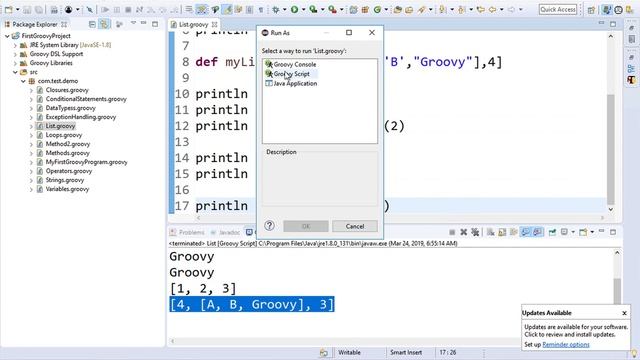Screen dimensions: 640x360
Task: Click the green Run toolbar icon
Action: tap(294, 9)
